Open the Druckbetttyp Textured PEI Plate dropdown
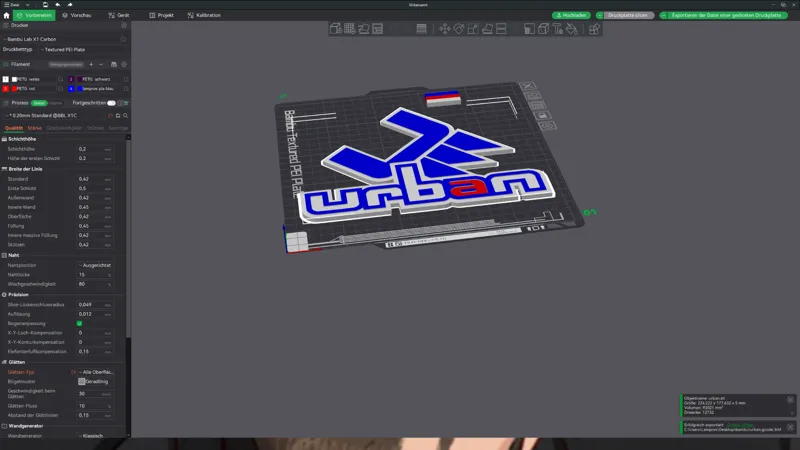800x450 pixels. pos(84,49)
